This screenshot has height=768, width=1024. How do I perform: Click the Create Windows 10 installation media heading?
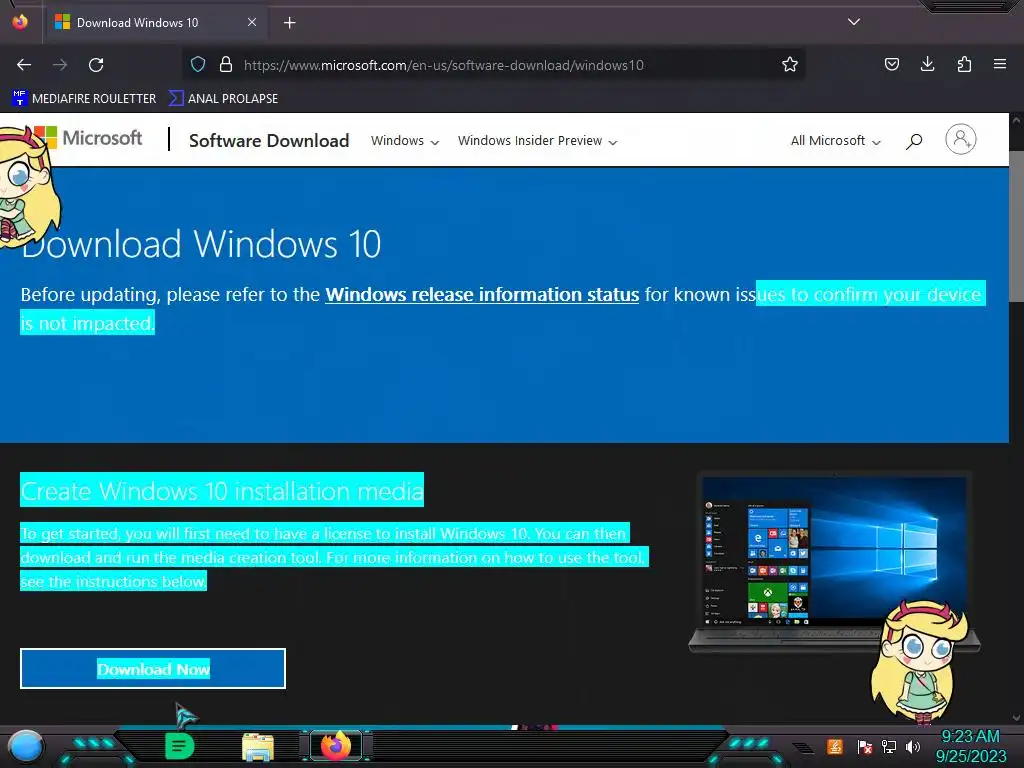pyautogui.click(x=222, y=490)
